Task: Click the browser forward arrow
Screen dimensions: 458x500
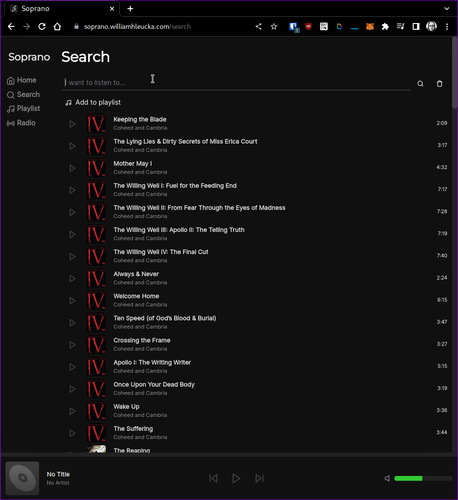Action: pos(26,27)
